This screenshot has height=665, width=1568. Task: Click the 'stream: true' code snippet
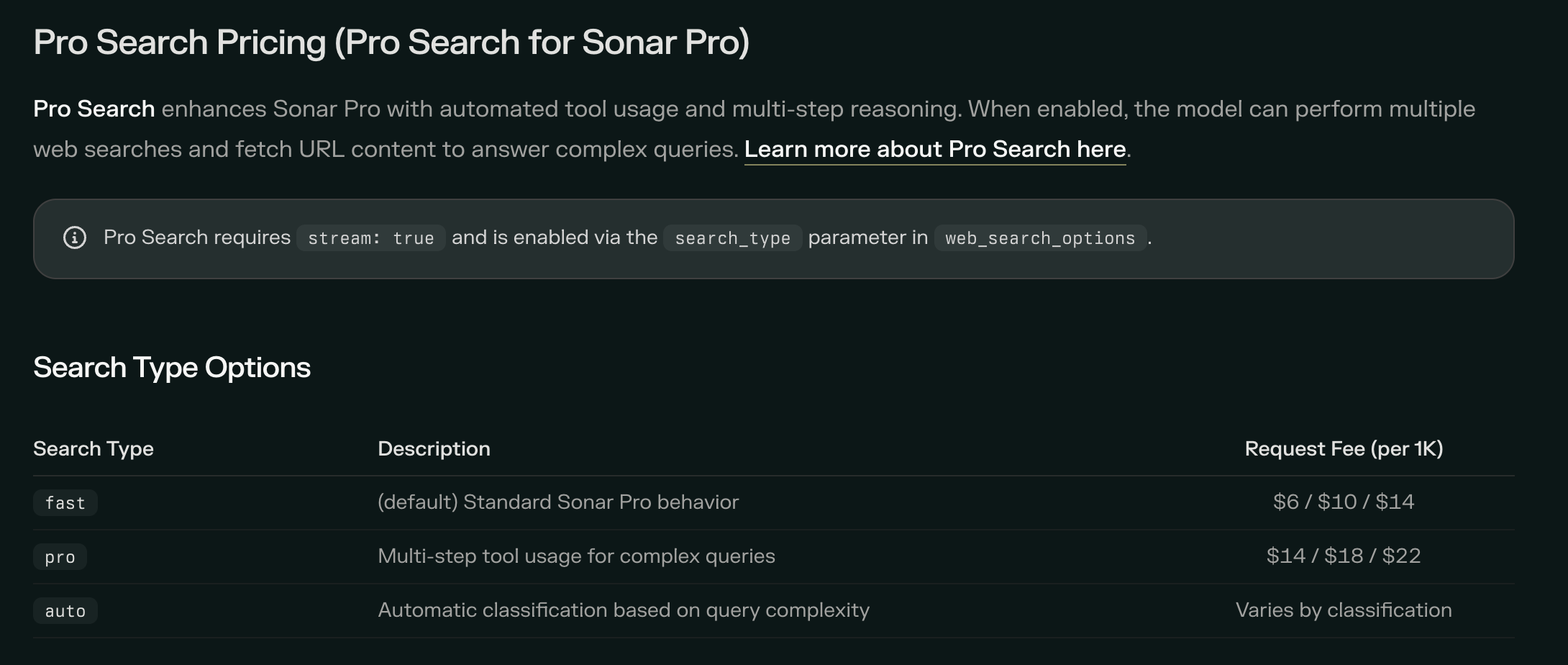coord(370,238)
